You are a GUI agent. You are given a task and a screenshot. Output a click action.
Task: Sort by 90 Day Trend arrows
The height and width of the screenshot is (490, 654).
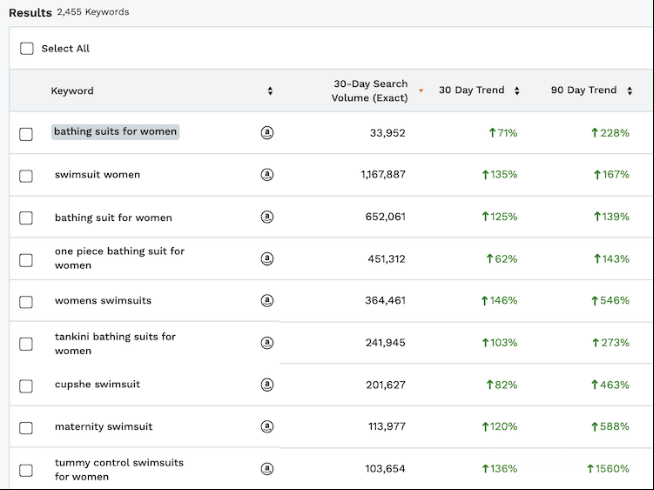pyautogui.click(x=630, y=91)
